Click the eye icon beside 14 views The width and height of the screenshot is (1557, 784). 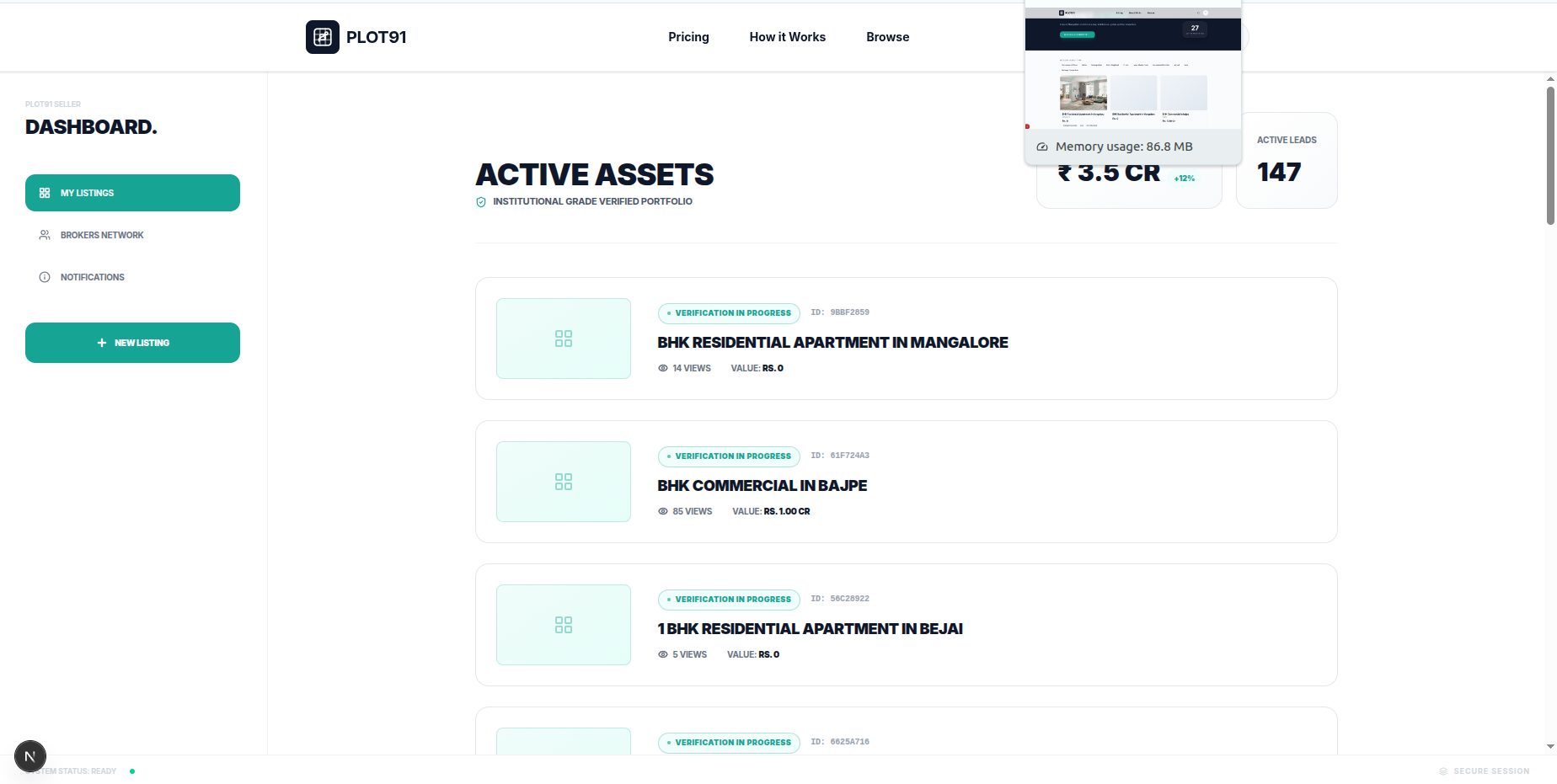663,368
